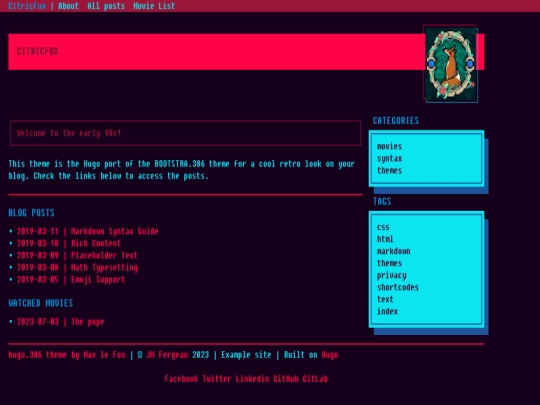The width and height of the screenshot is (540, 405).
Task: Open the Hugo footer link
Action: coord(330,355)
